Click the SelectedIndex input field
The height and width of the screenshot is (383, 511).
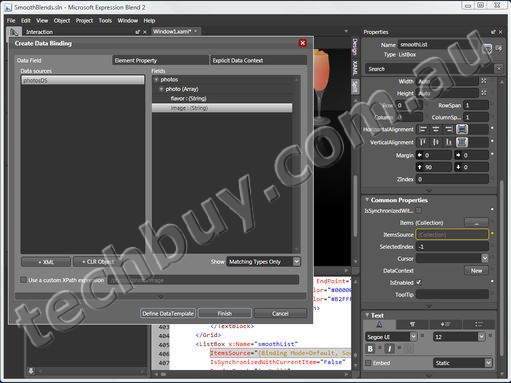coord(452,247)
